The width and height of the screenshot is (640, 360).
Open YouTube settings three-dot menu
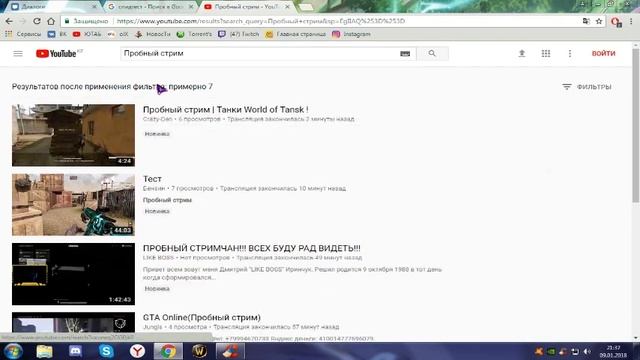click(x=570, y=53)
